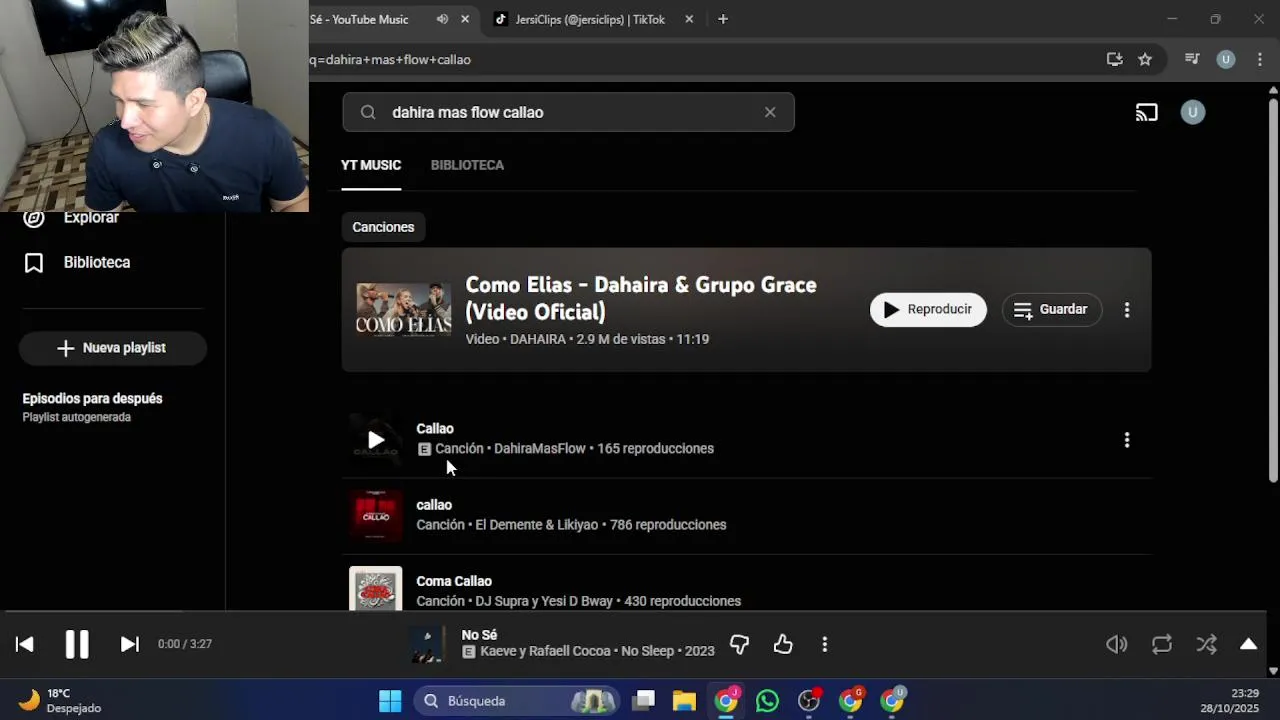Click 'No Sé' now-playing title
Image resolution: width=1280 pixels, height=720 pixels.
pyautogui.click(x=479, y=635)
